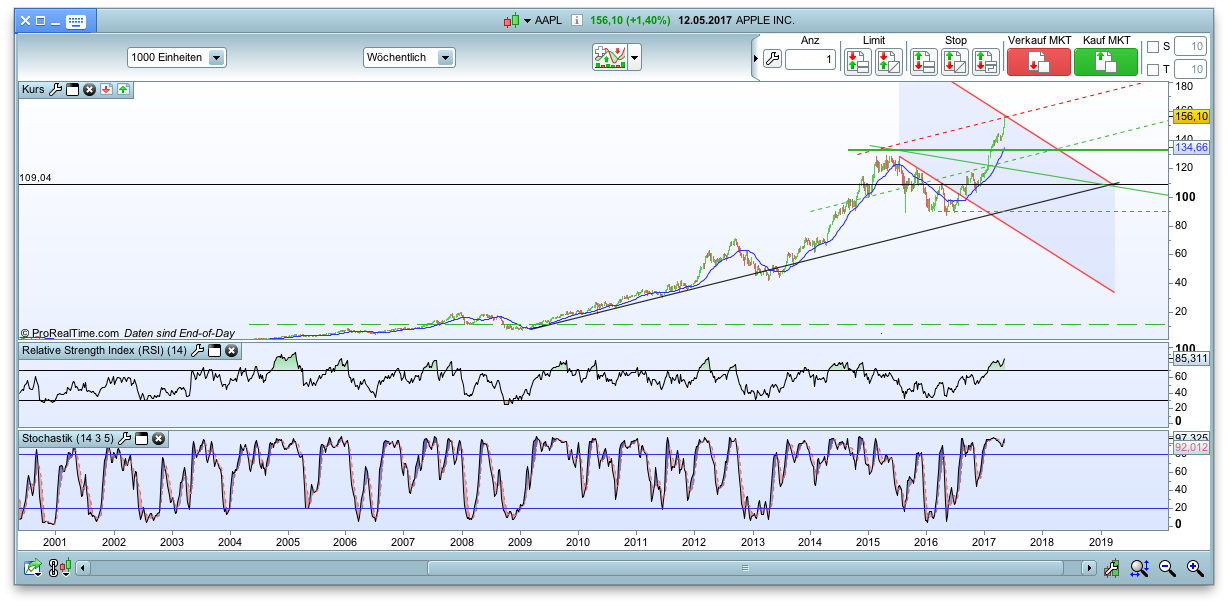
Task: Remove the Kurs panel via x icon
Action: [x=89, y=90]
